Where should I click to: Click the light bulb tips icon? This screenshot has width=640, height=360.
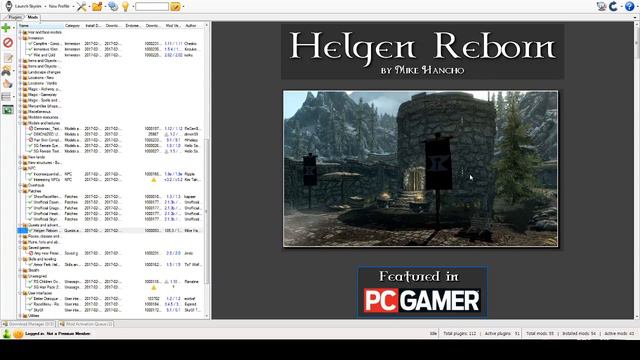point(126,6)
